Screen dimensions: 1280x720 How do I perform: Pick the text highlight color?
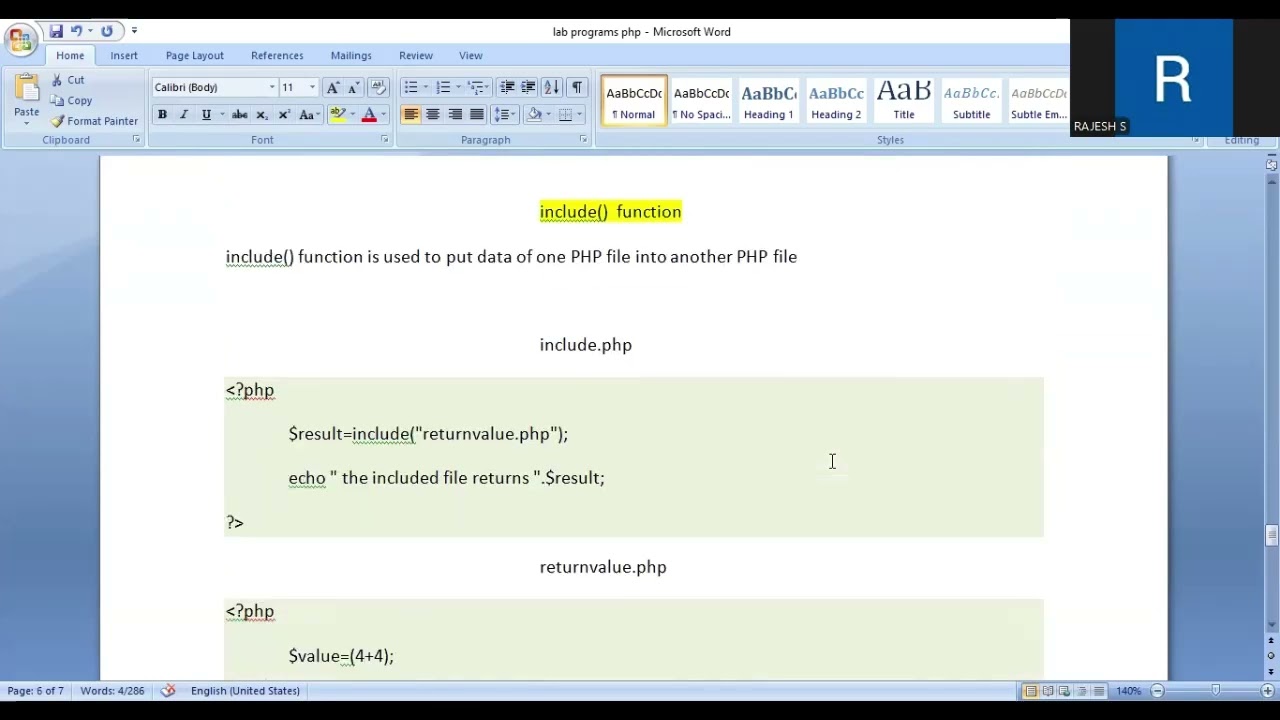click(x=337, y=115)
